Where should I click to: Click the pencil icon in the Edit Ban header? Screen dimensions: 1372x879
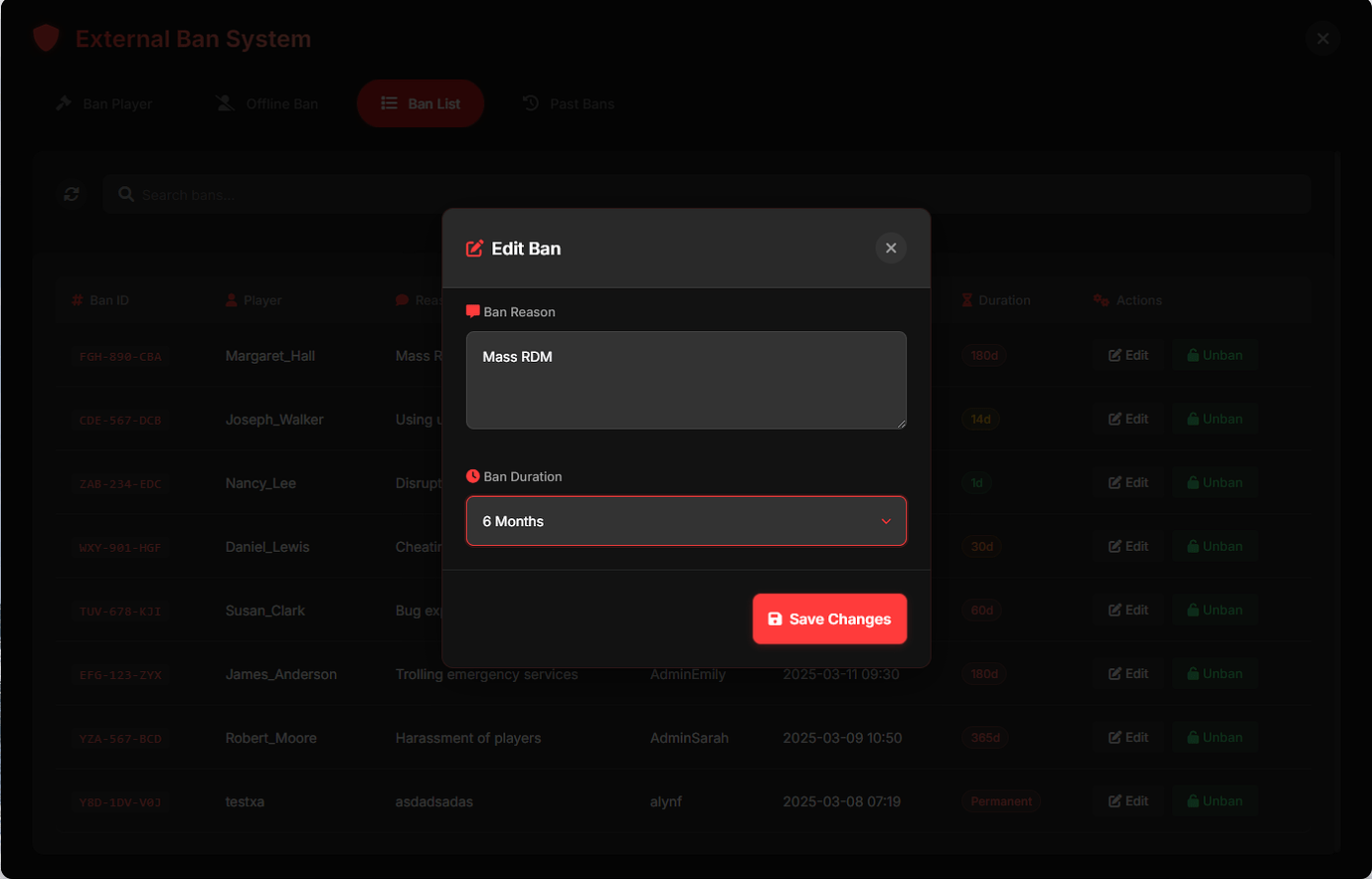472,248
